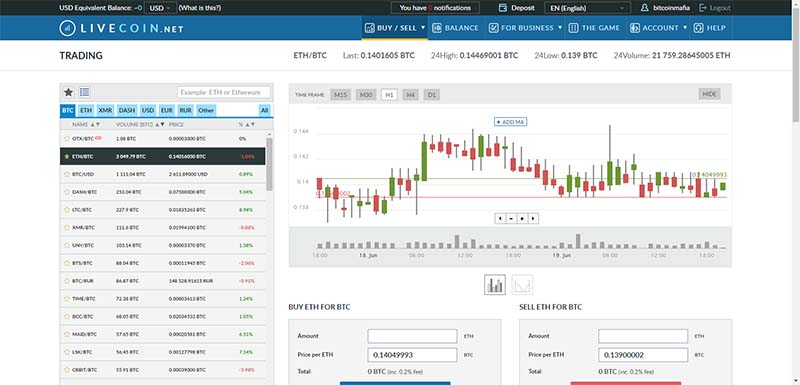Open USD currency dropdown
Viewport: 800px width, 385px height.
tap(160, 8)
